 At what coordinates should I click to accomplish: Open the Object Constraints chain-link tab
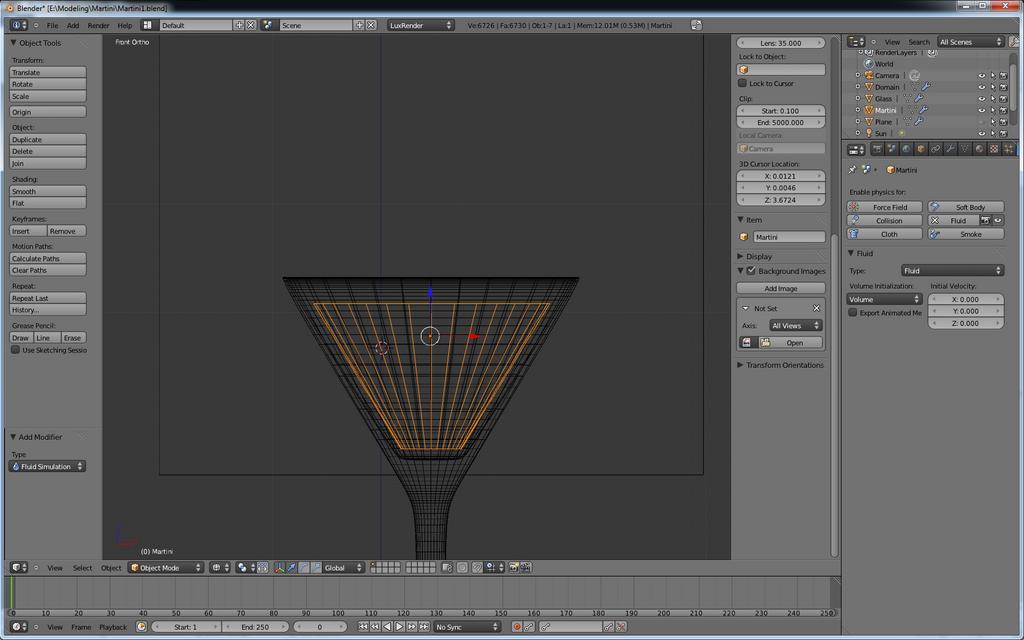[x=935, y=150]
